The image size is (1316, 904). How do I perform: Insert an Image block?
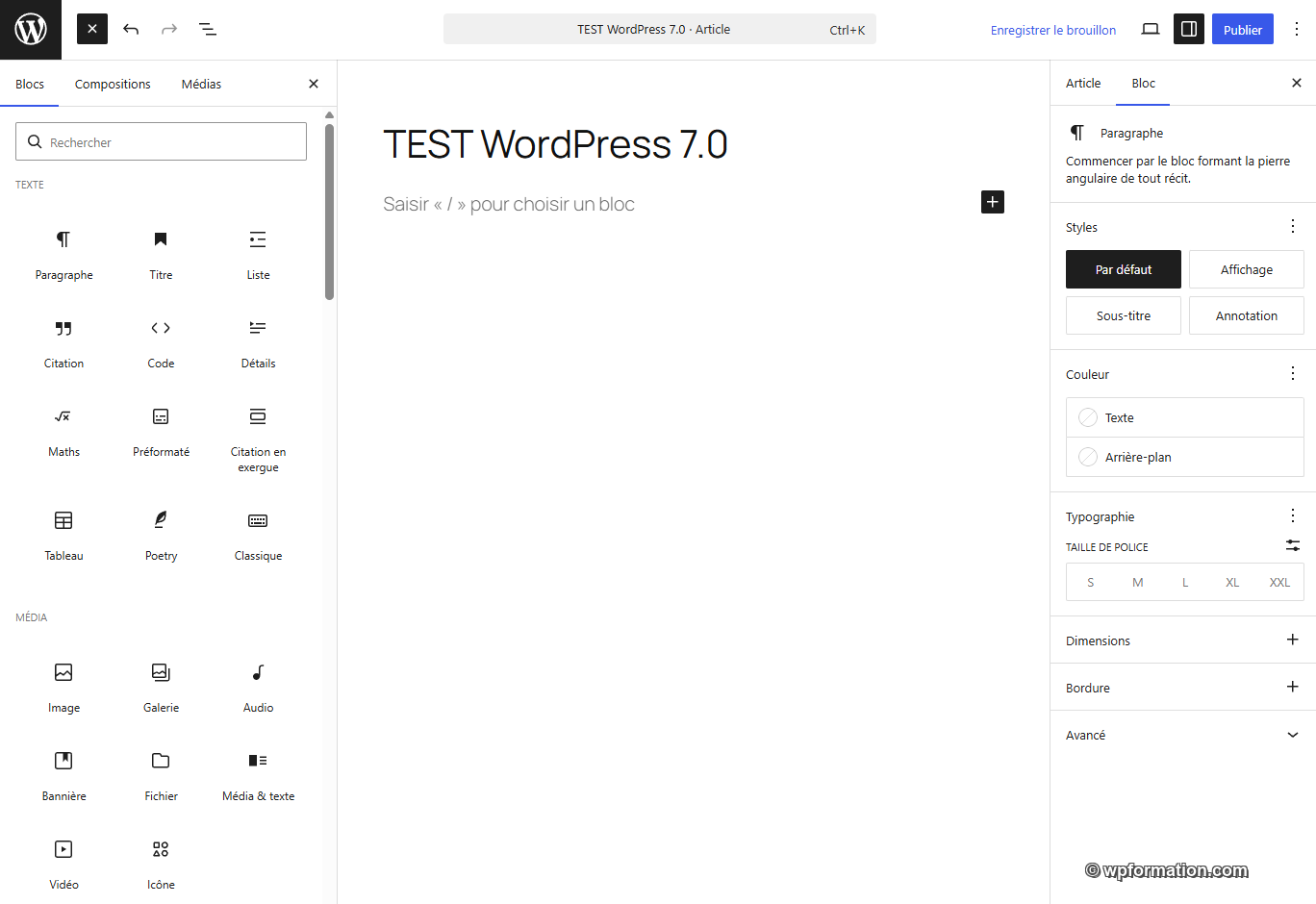click(63, 687)
